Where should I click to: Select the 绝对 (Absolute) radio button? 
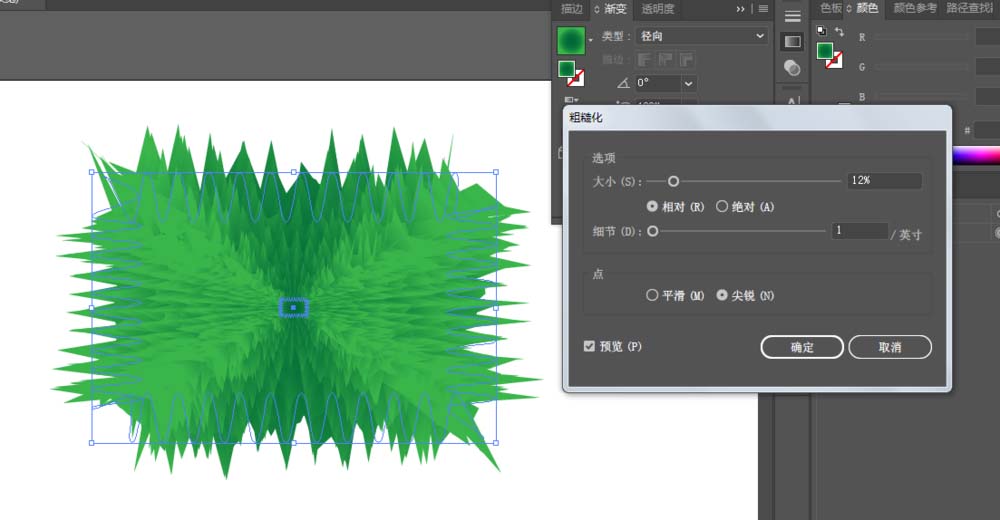(x=721, y=206)
